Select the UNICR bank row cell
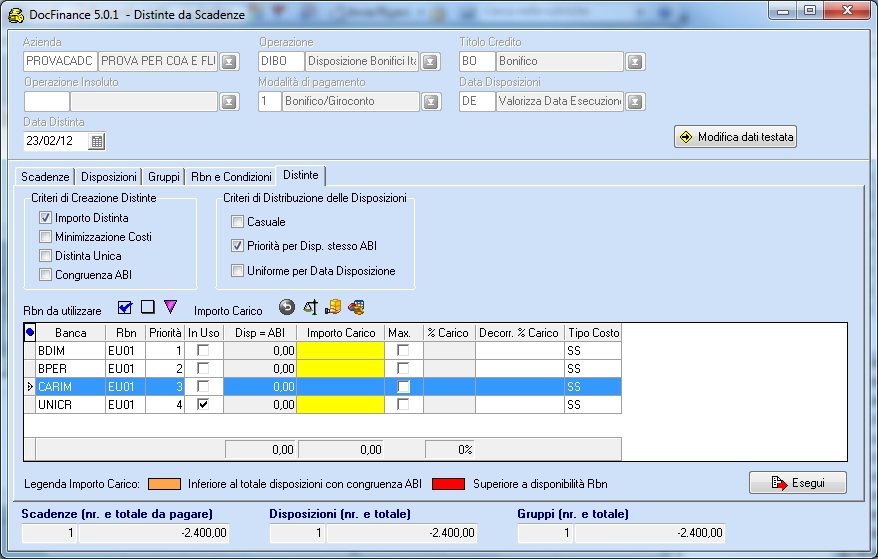This screenshot has width=878, height=559. 71,404
